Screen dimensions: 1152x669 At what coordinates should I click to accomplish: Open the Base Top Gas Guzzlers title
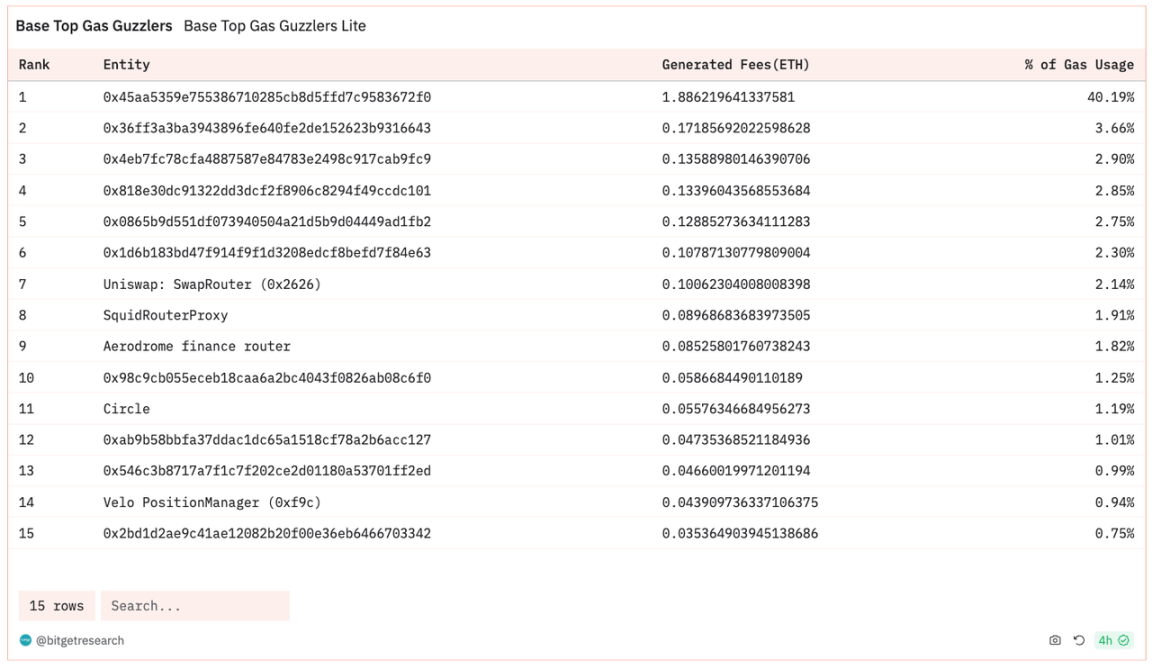(x=94, y=26)
